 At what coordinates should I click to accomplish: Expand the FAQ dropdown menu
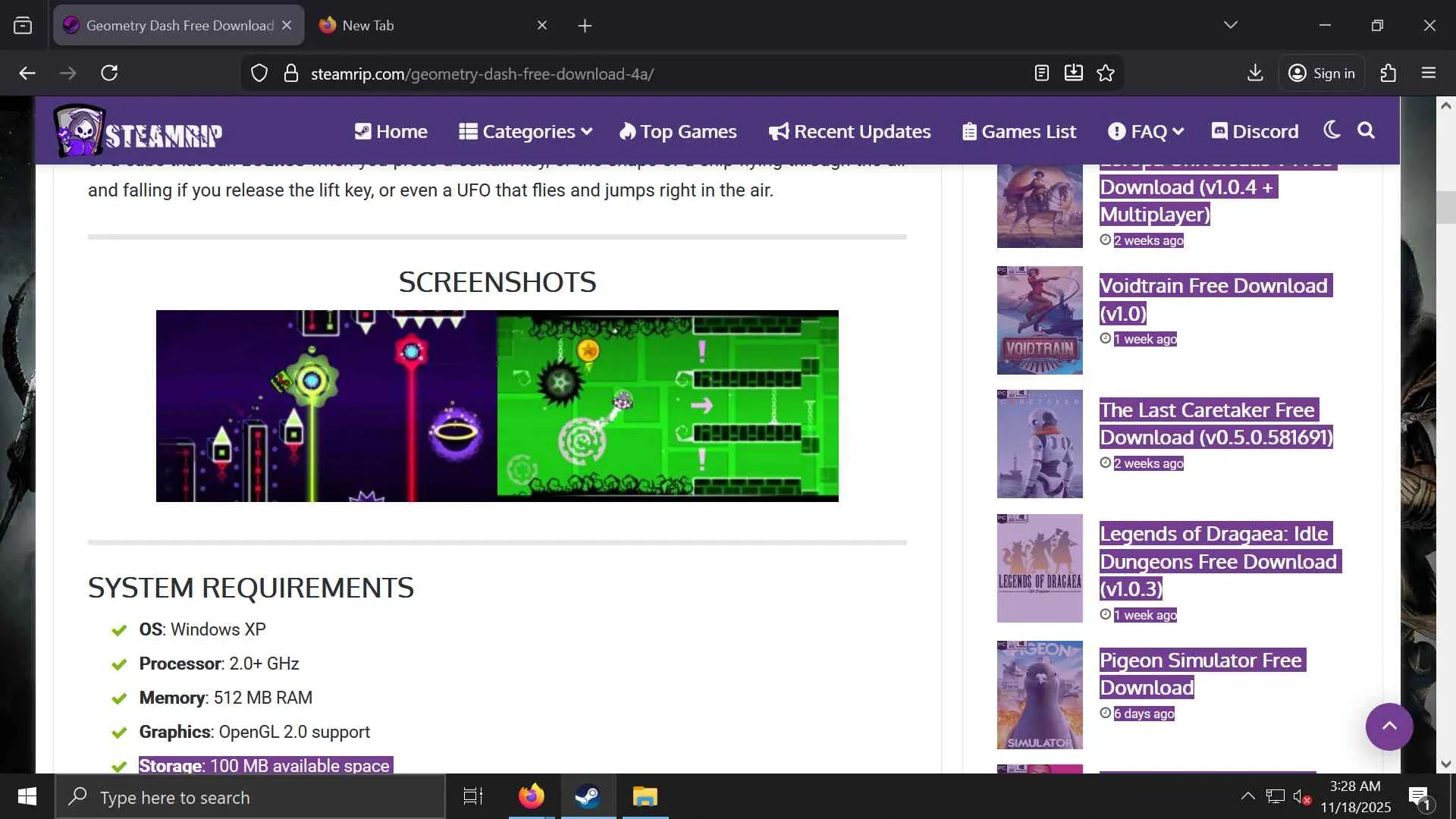coord(1146,132)
